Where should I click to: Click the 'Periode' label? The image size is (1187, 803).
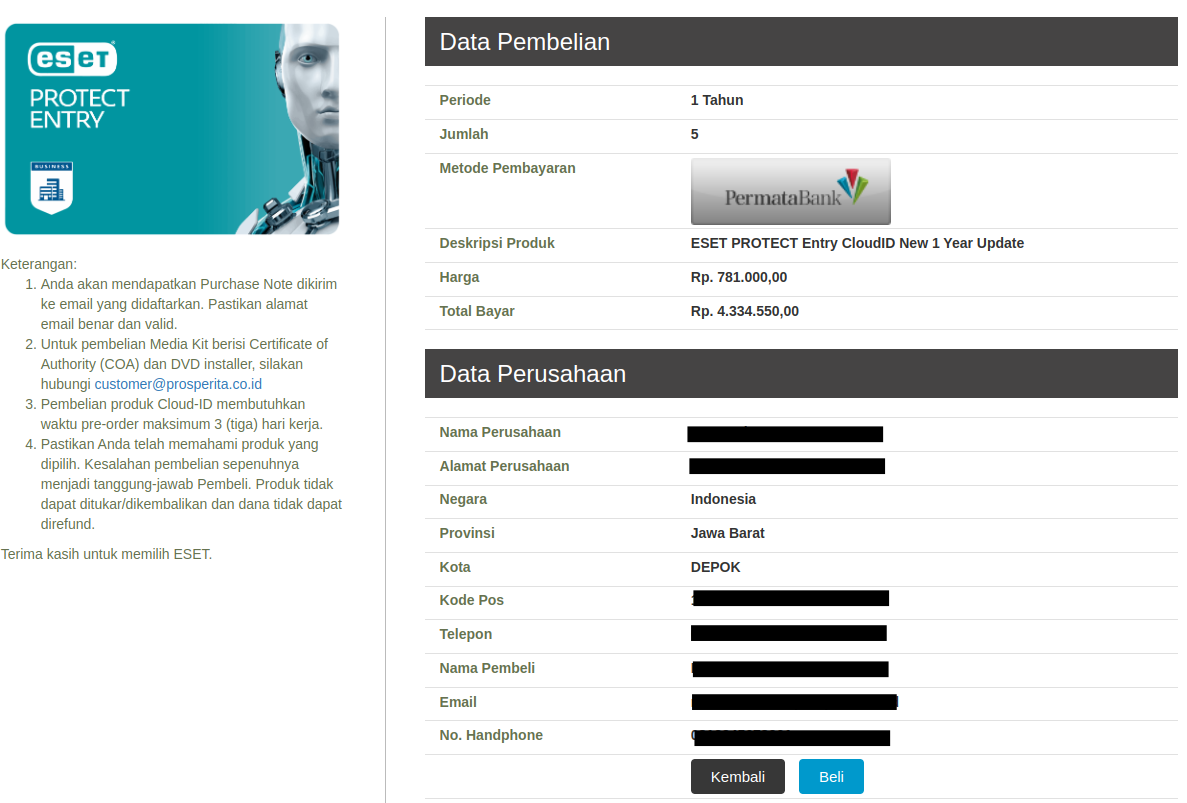(x=465, y=100)
